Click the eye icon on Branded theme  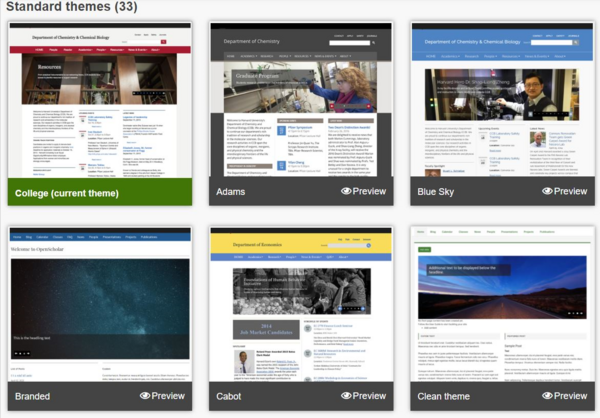pyautogui.click(x=145, y=396)
